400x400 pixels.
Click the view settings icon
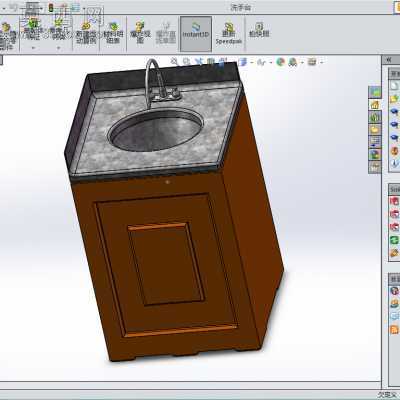[312, 62]
